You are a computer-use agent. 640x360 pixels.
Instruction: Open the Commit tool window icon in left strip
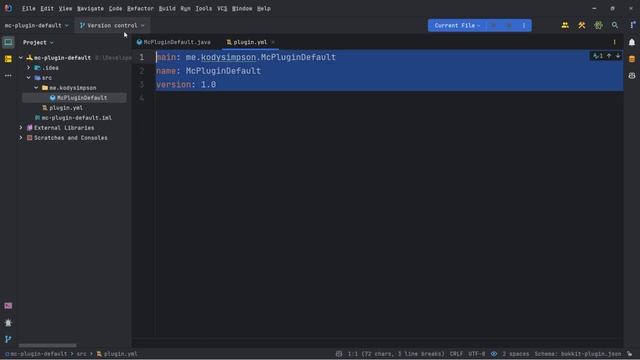pyautogui.click(x=8, y=59)
